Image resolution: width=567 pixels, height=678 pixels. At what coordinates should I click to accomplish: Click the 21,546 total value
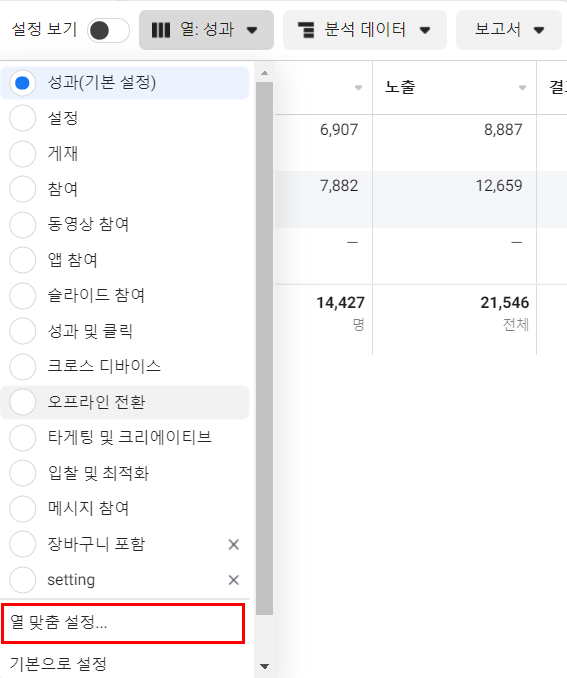[x=505, y=303]
